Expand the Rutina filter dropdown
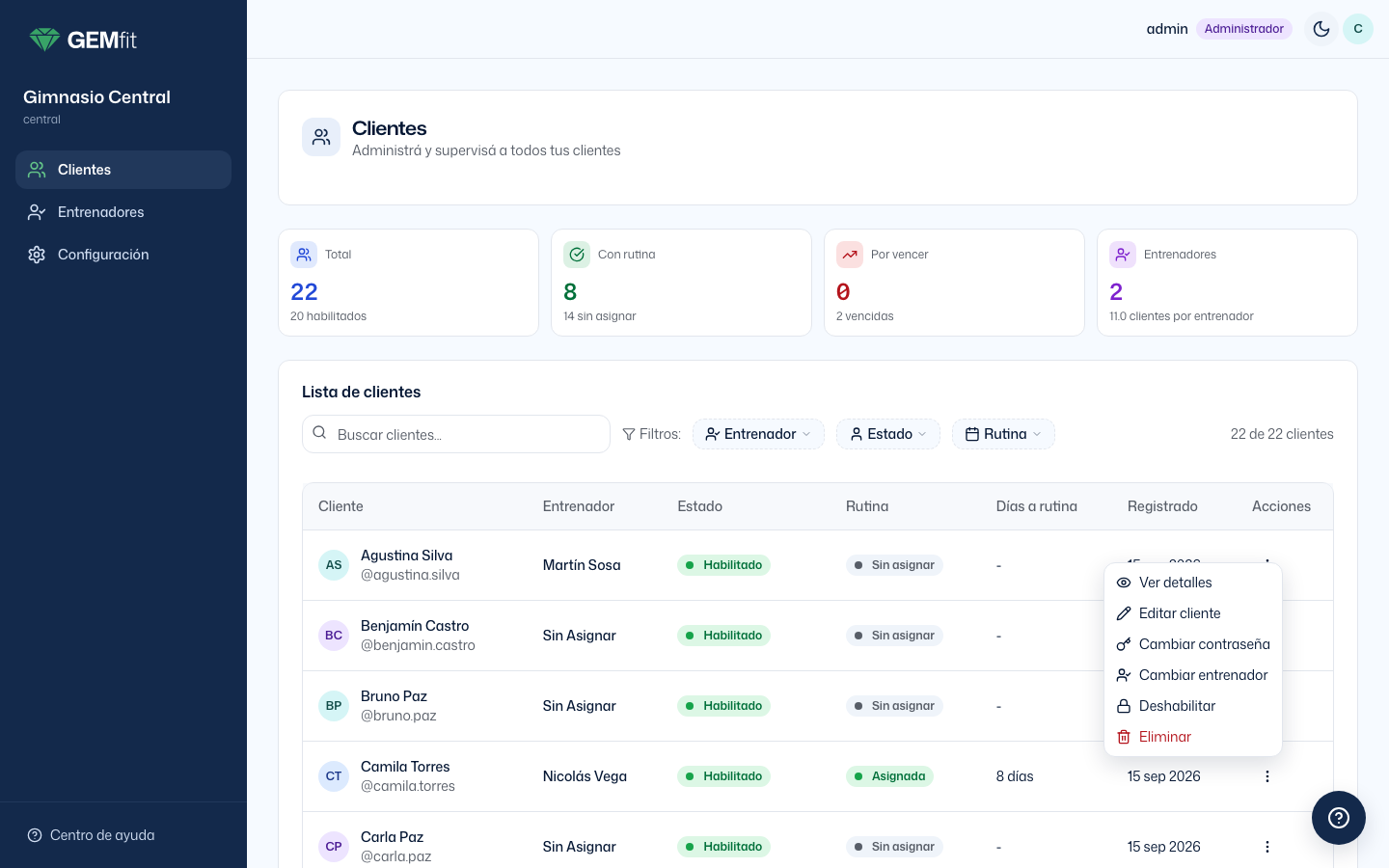Image resolution: width=1389 pixels, height=868 pixels. [x=1003, y=434]
